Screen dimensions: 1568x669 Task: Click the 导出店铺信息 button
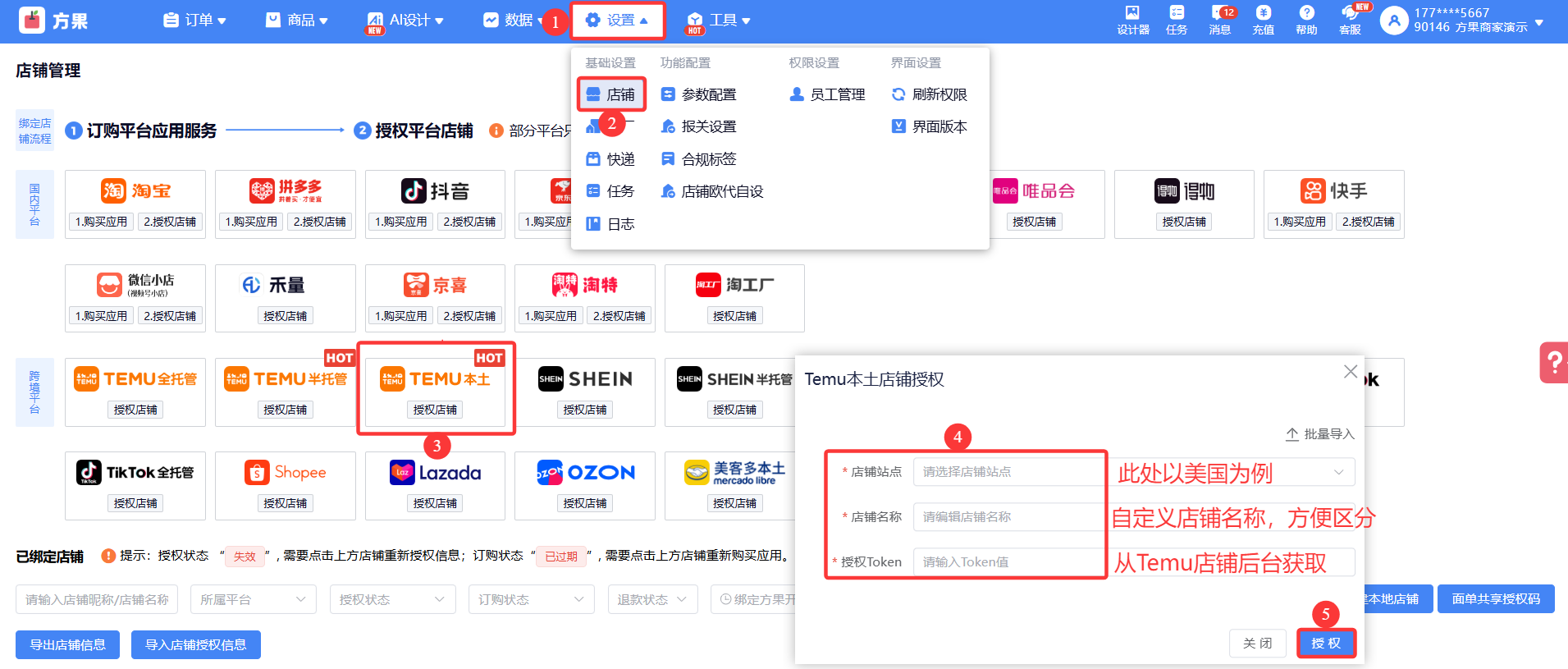tap(67, 645)
